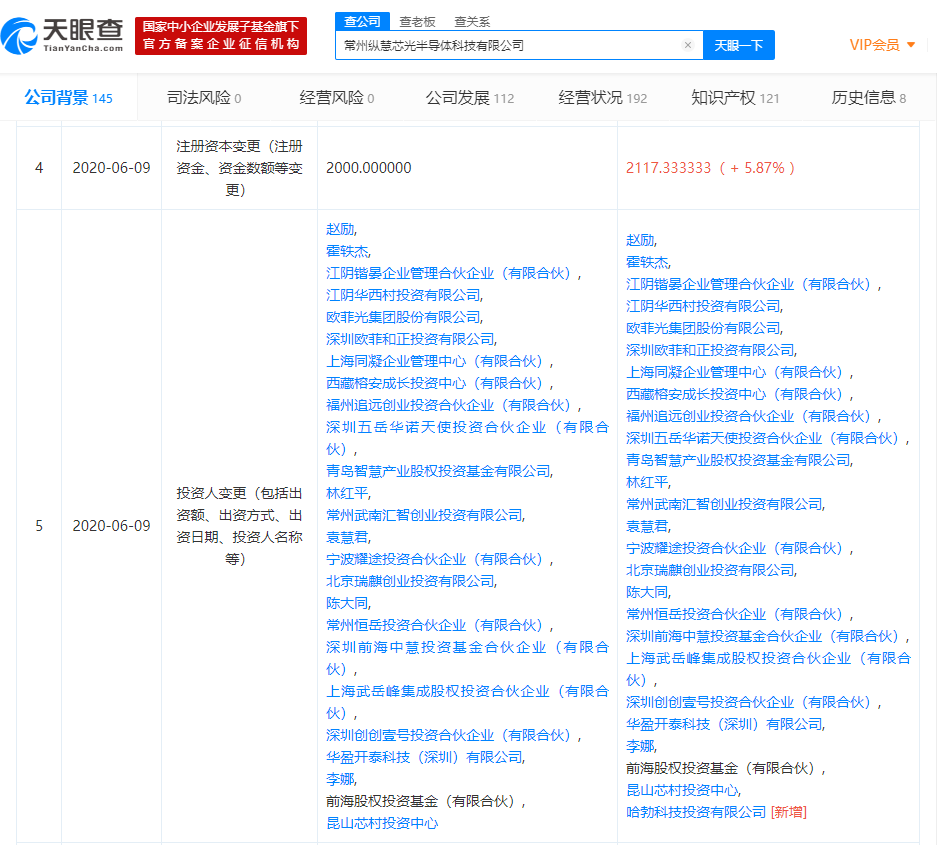Image resolution: width=937 pixels, height=845 pixels.
Task: Click the 国家中小企业发展子基金 red banner
Action: (221, 35)
